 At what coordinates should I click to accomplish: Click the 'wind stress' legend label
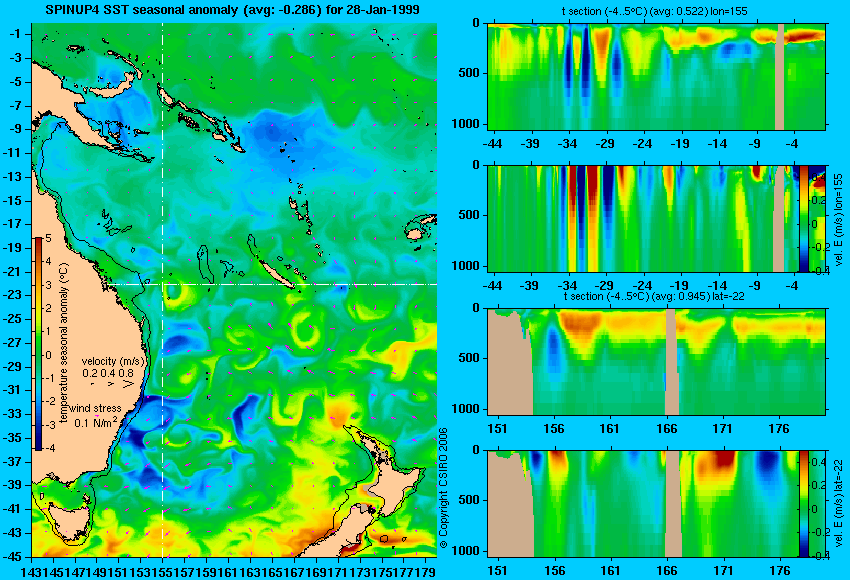point(95,408)
